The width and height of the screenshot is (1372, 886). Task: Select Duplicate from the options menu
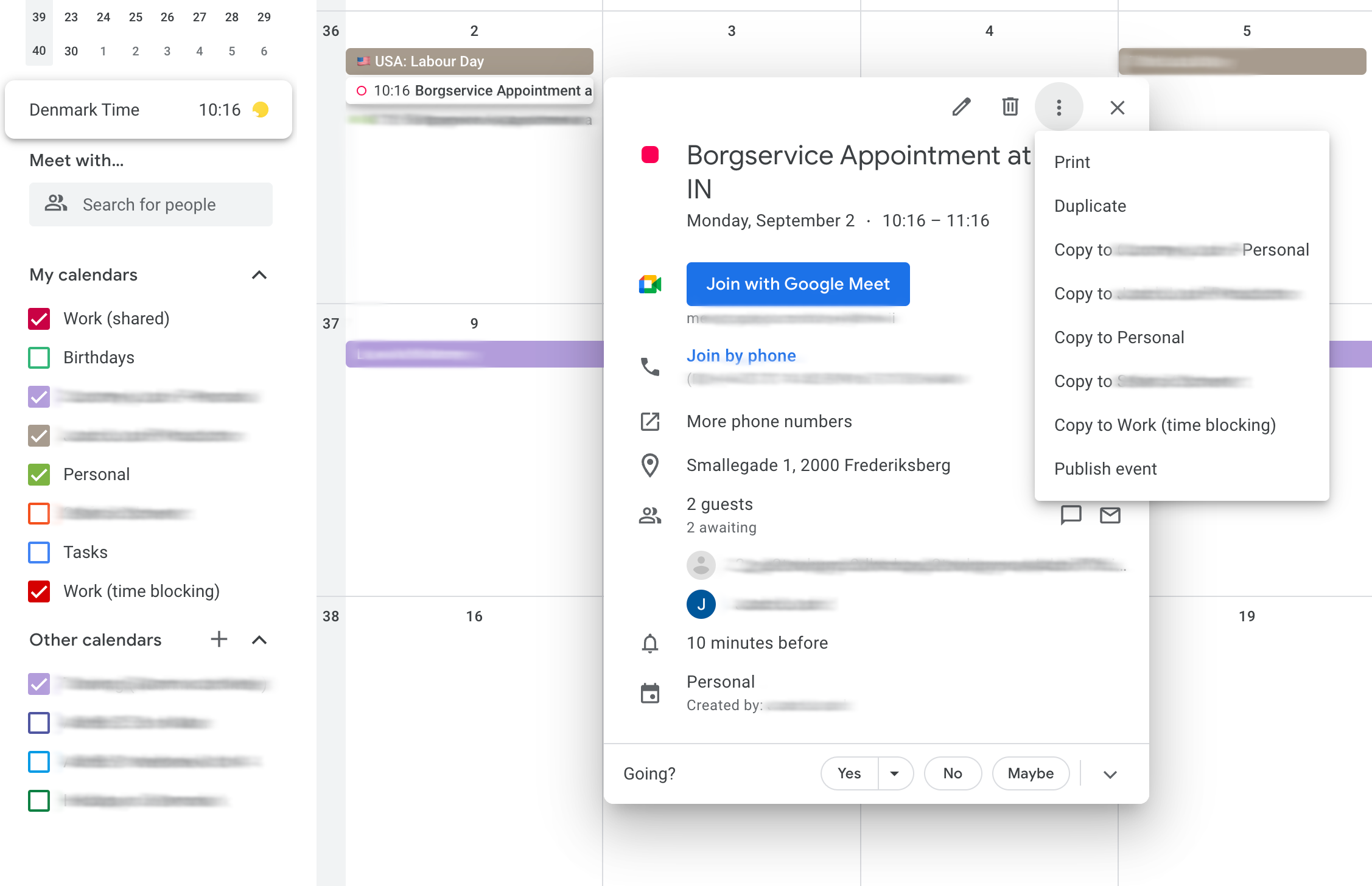[1090, 206]
